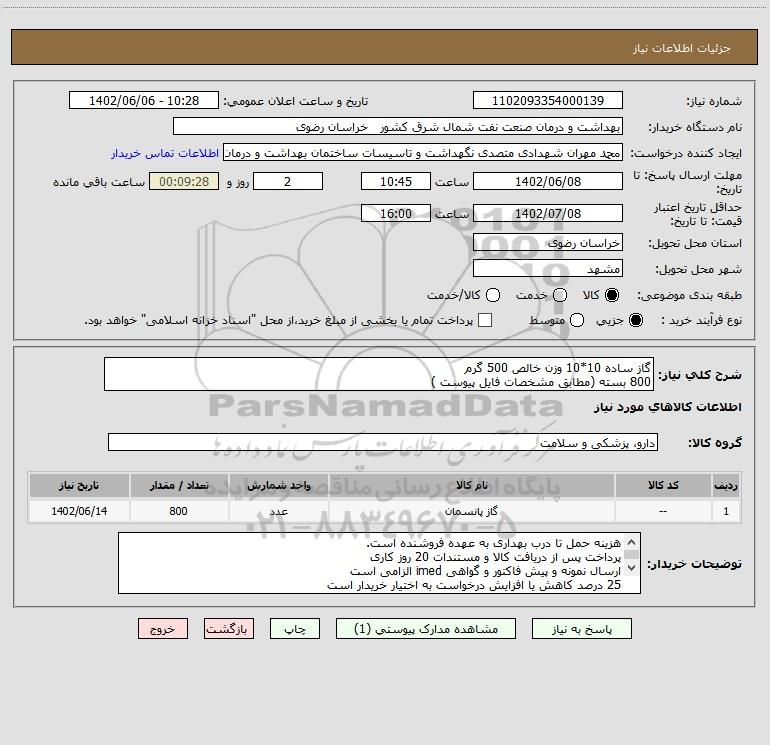Click the 'واحد شمارش' column header
Screen dimensions: 770x745
click(278, 485)
